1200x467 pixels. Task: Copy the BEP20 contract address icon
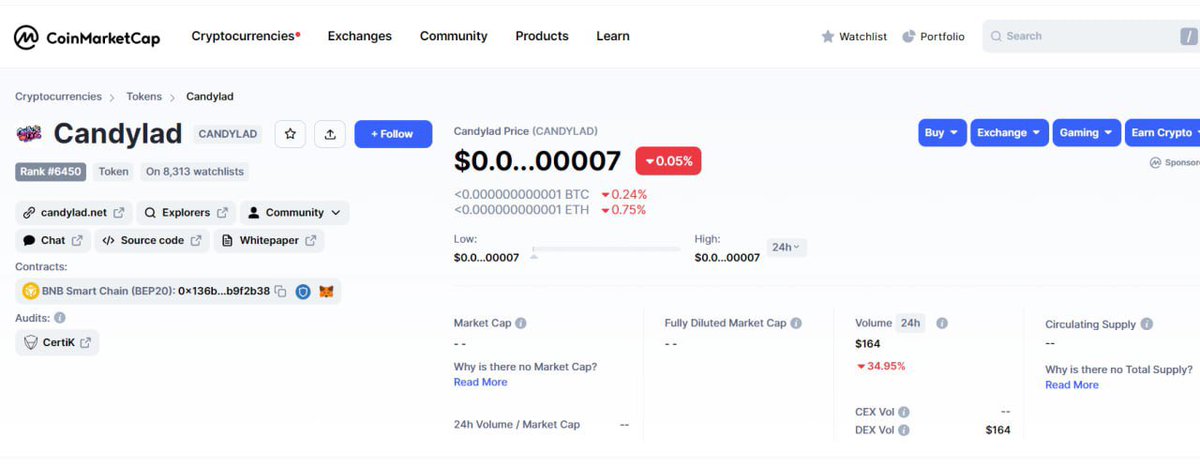281,292
